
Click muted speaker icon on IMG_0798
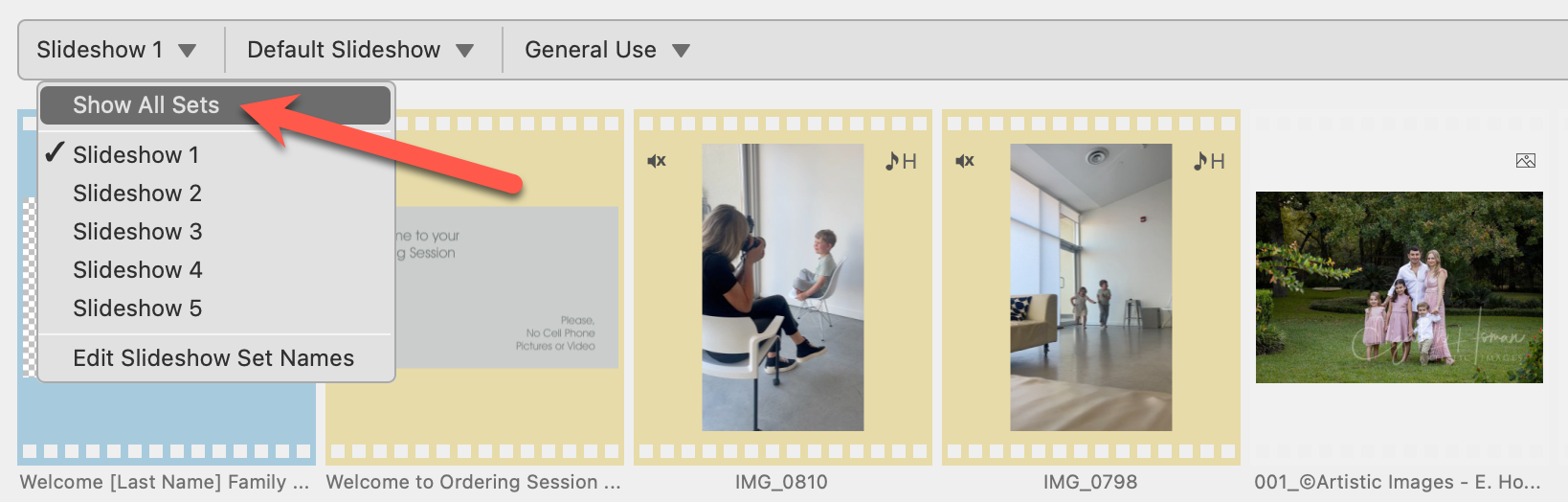click(965, 161)
